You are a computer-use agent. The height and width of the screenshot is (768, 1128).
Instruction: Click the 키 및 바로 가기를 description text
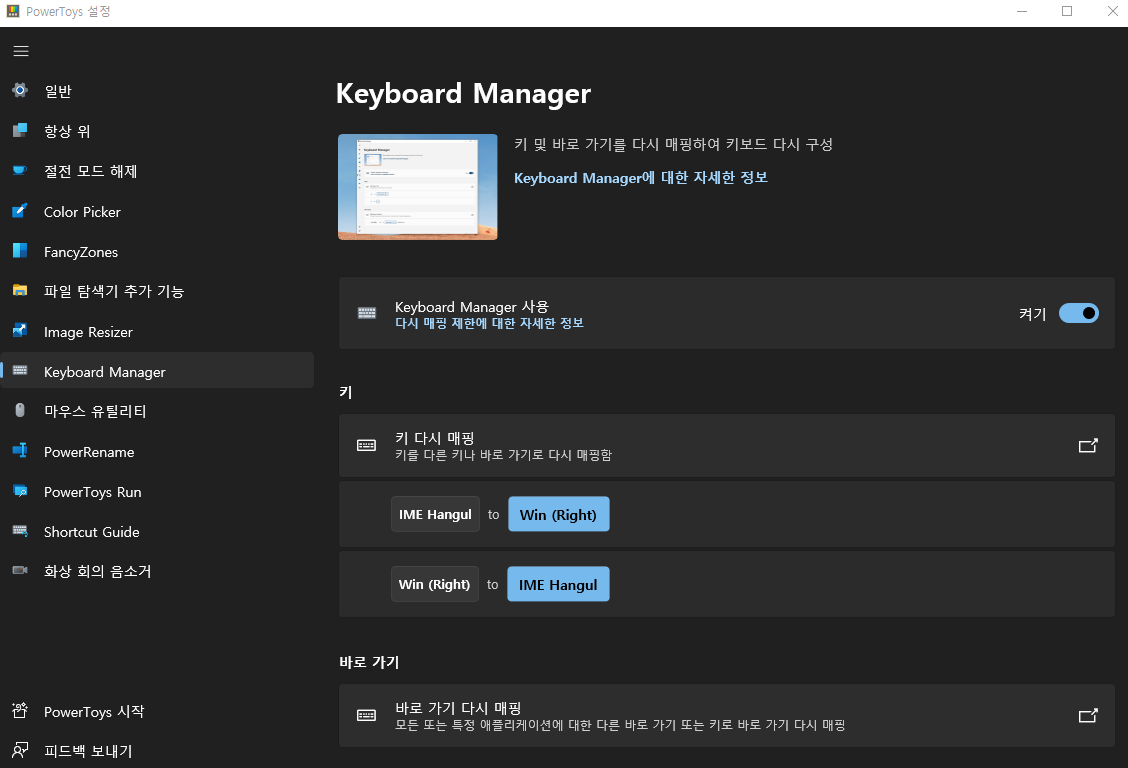(673, 144)
